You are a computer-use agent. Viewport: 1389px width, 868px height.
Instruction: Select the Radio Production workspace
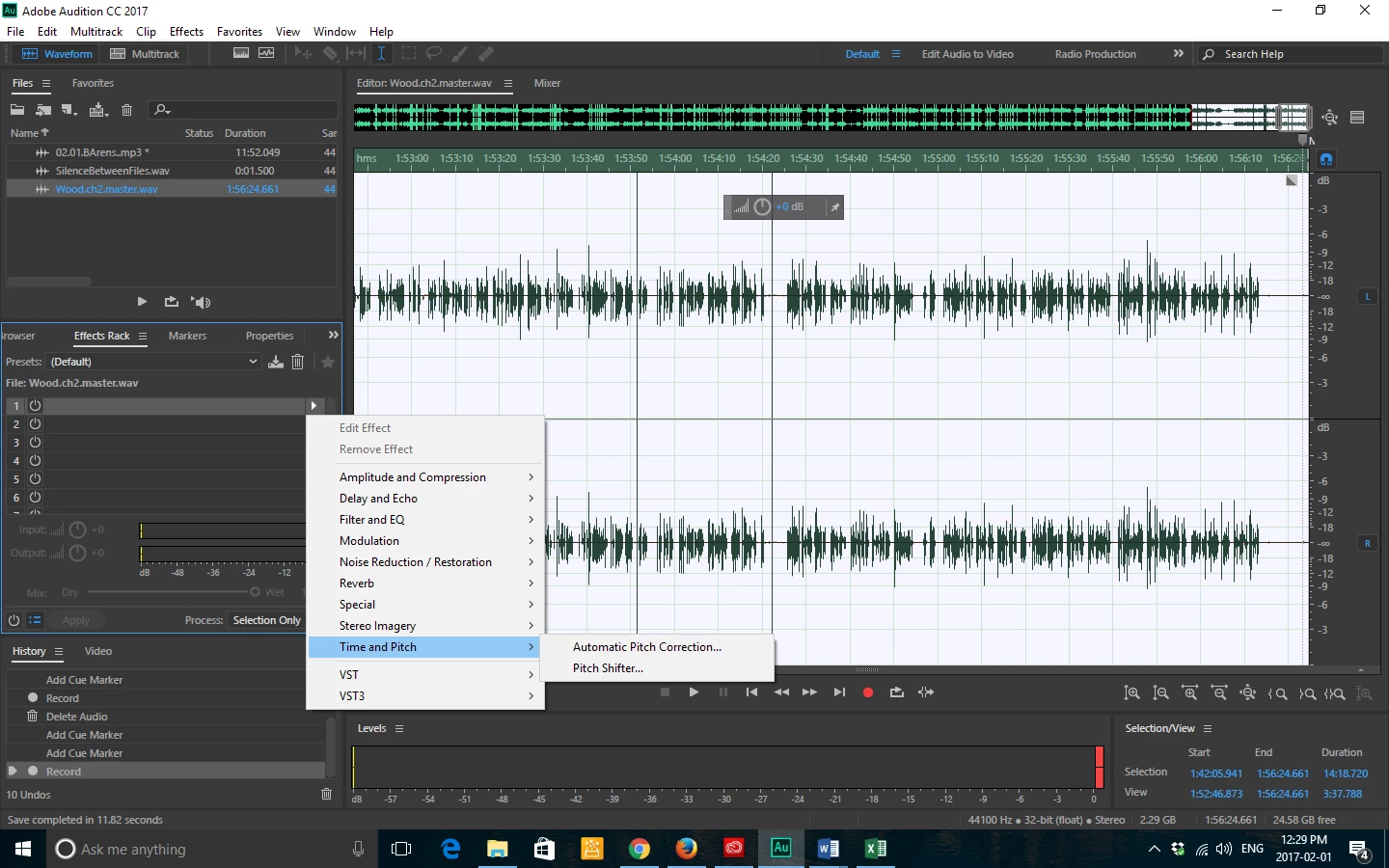pyautogui.click(x=1095, y=54)
